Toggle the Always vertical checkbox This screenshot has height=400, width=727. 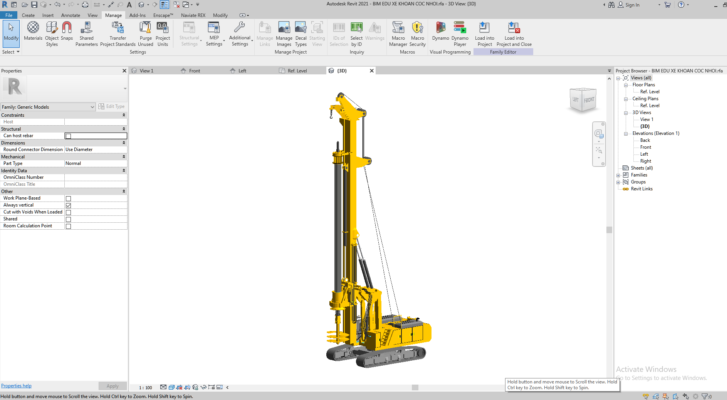click(x=68, y=206)
